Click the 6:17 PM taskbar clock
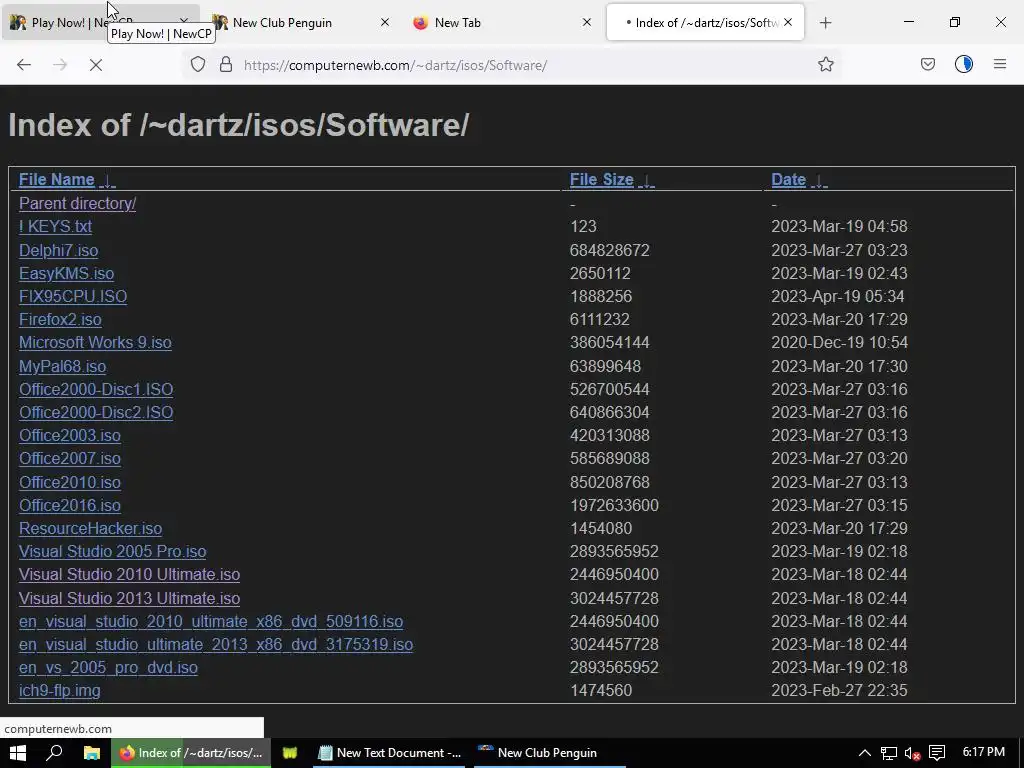 [984, 752]
